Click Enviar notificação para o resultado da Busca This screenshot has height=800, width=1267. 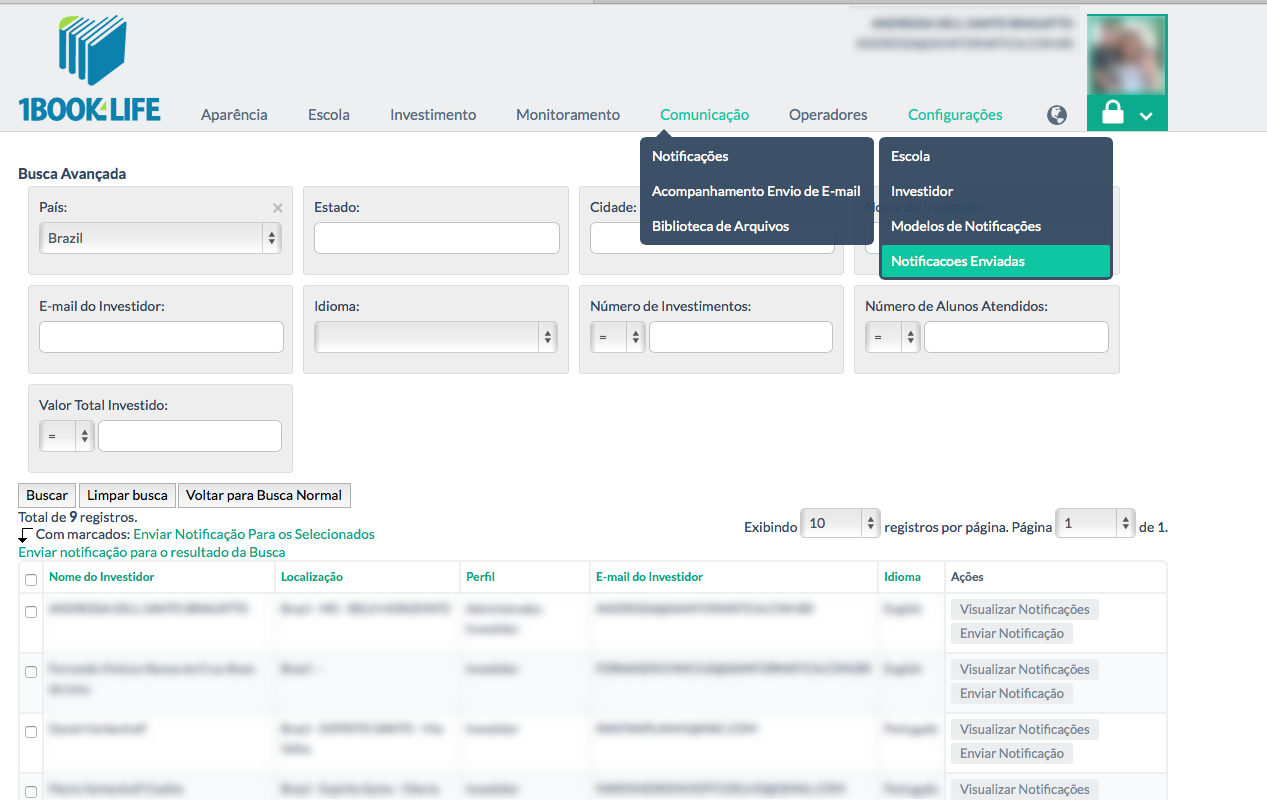click(x=152, y=552)
